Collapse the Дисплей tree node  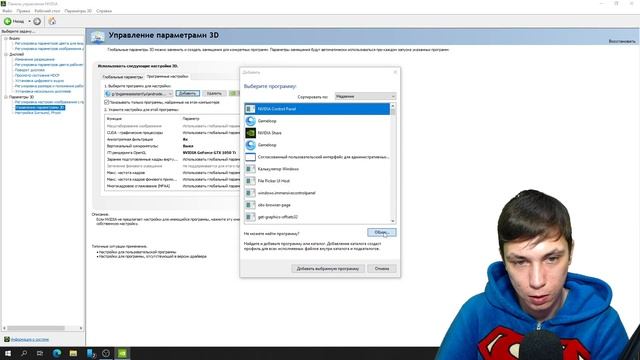[x=6, y=54]
